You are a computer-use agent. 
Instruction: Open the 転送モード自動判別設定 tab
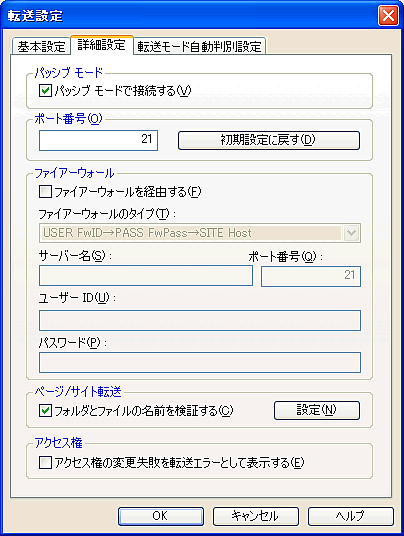point(200,46)
